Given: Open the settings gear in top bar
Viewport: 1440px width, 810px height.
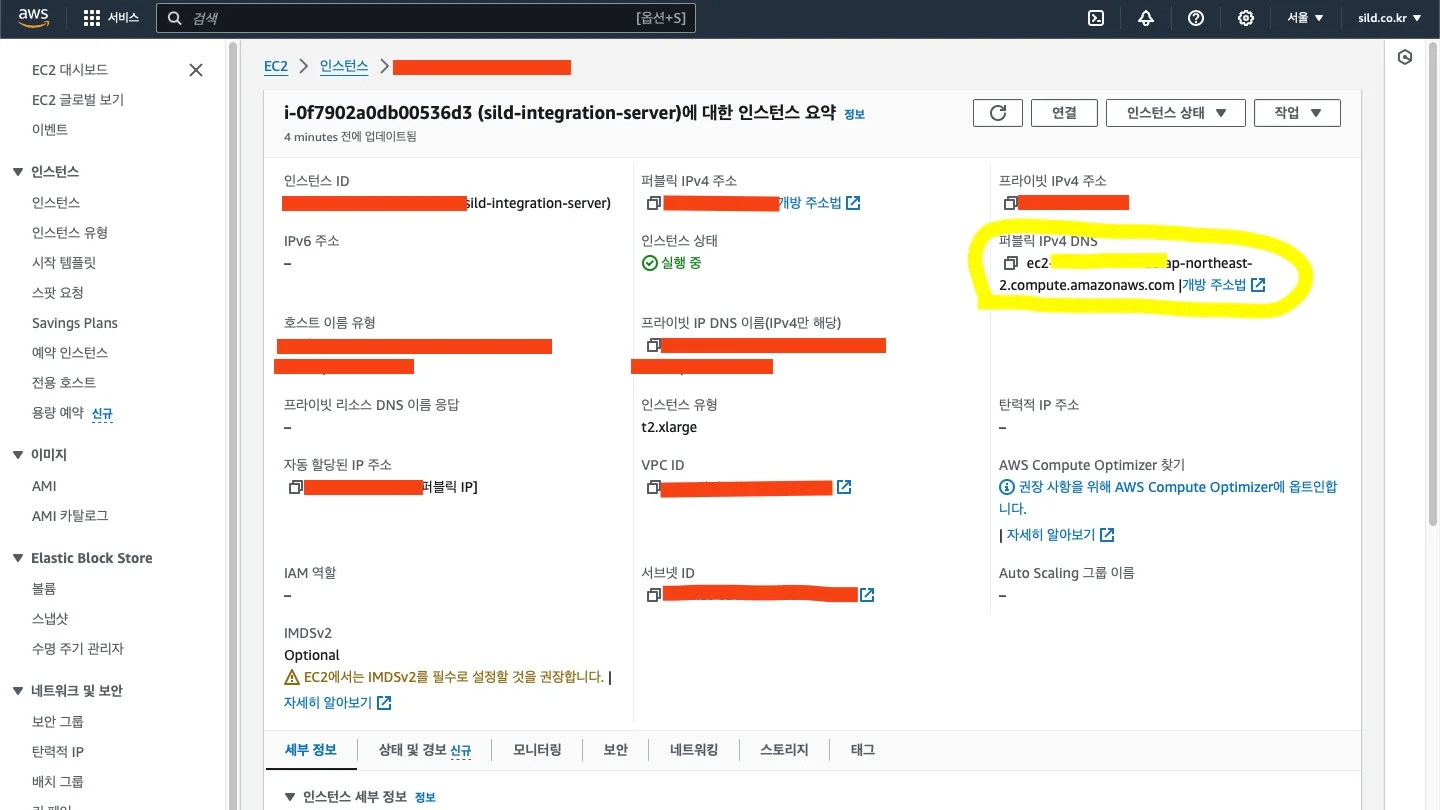Looking at the screenshot, I should coord(1246,18).
